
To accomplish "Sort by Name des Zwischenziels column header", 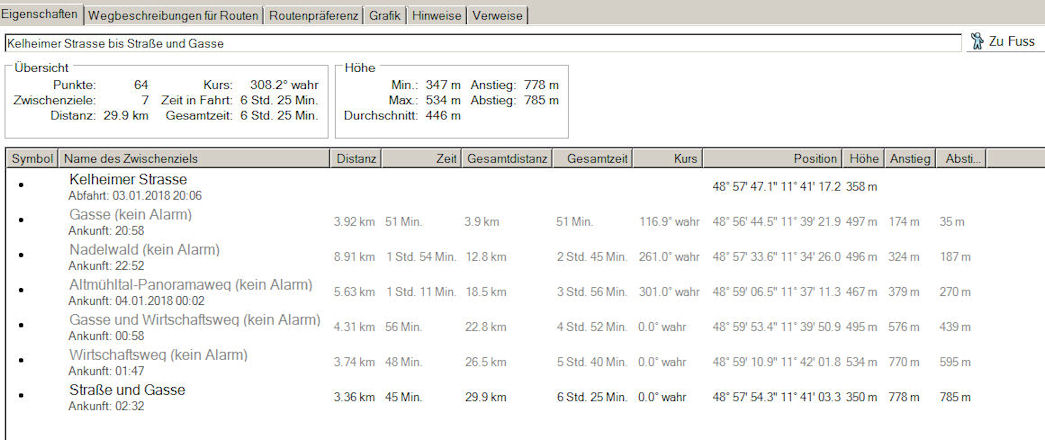I will click(194, 159).
